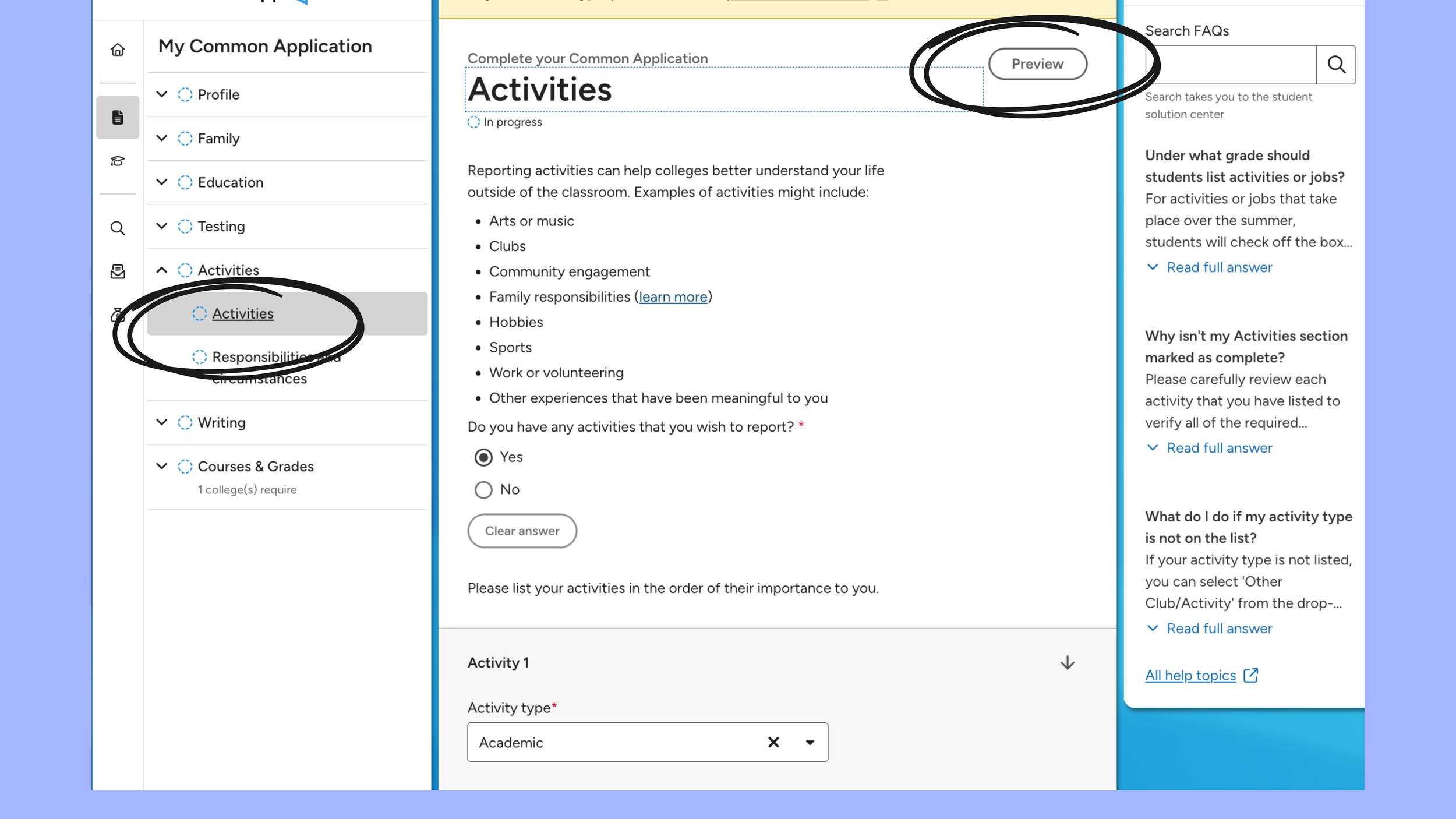Open the graduation cap colleges icon
This screenshot has height=819, width=1456.
(x=118, y=161)
